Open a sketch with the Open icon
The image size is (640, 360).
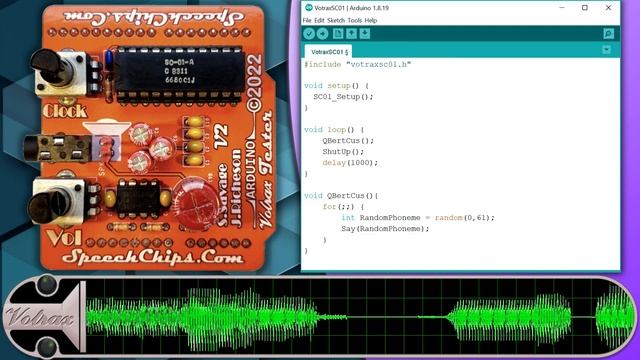(351, 33)
